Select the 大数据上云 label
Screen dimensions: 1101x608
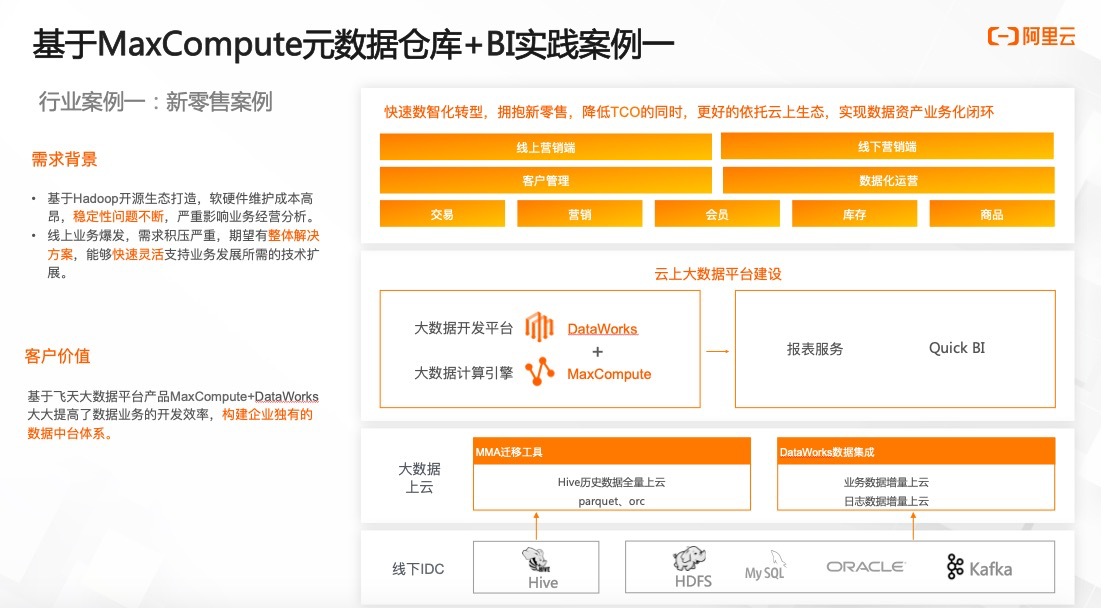[419, 478]
